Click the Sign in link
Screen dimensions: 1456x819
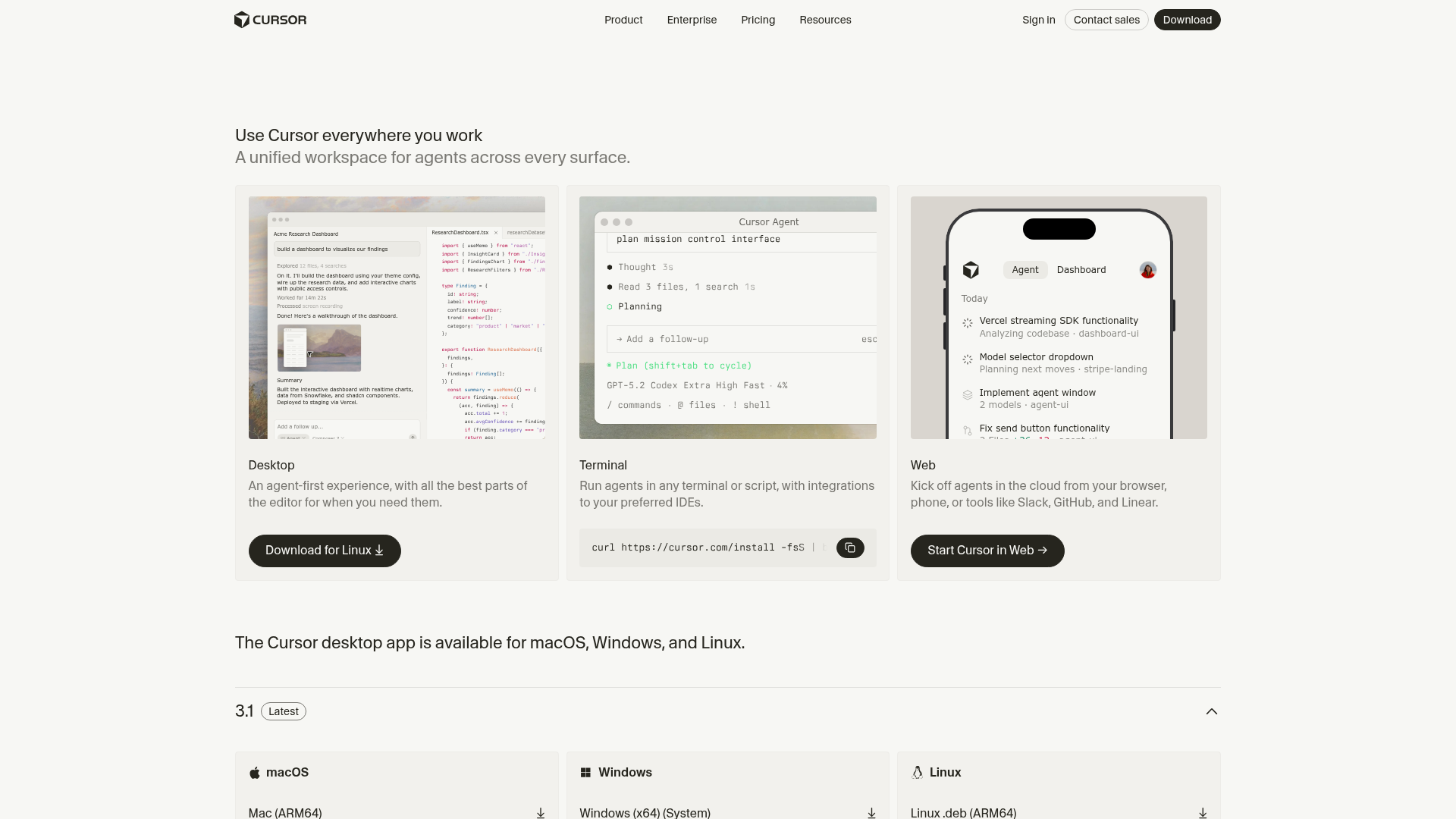pos(1038,20)
